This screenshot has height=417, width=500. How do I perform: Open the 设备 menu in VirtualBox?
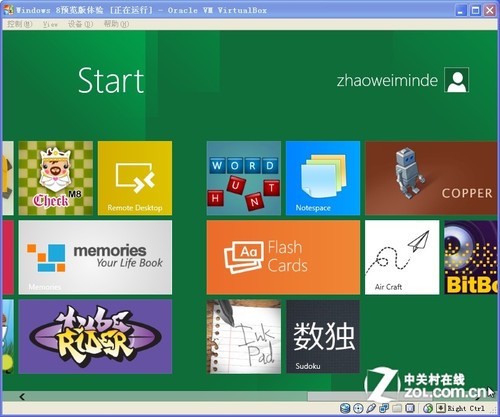[80, 24]
